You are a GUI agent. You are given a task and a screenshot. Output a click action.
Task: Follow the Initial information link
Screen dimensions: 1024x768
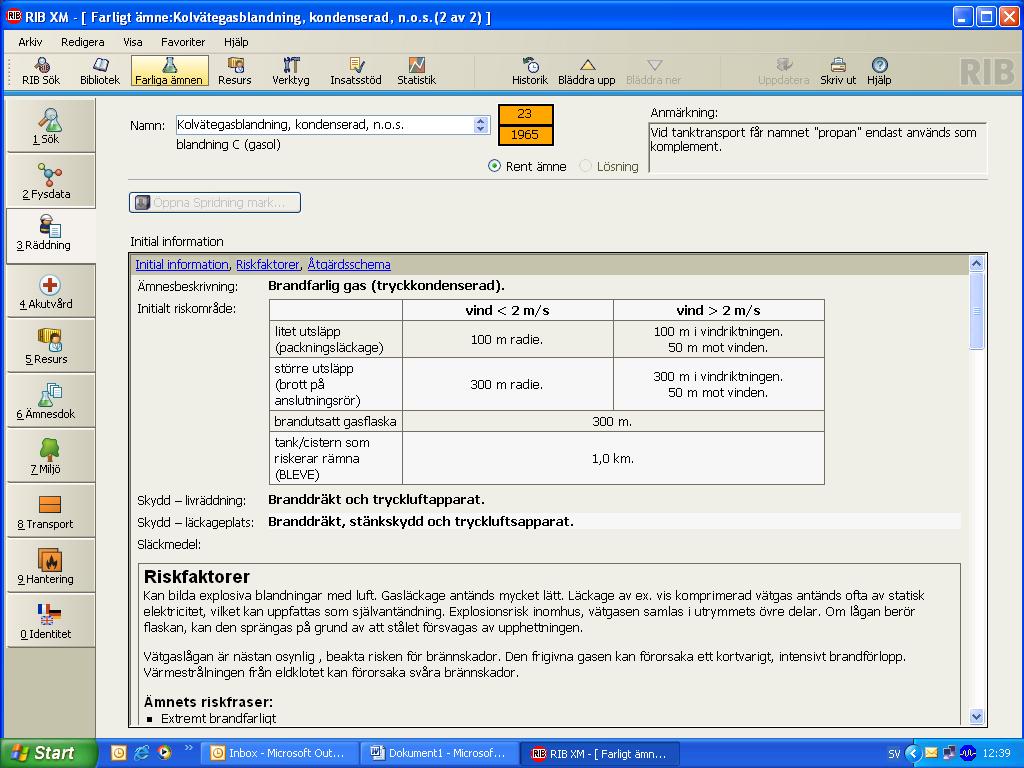pos(182,264)
